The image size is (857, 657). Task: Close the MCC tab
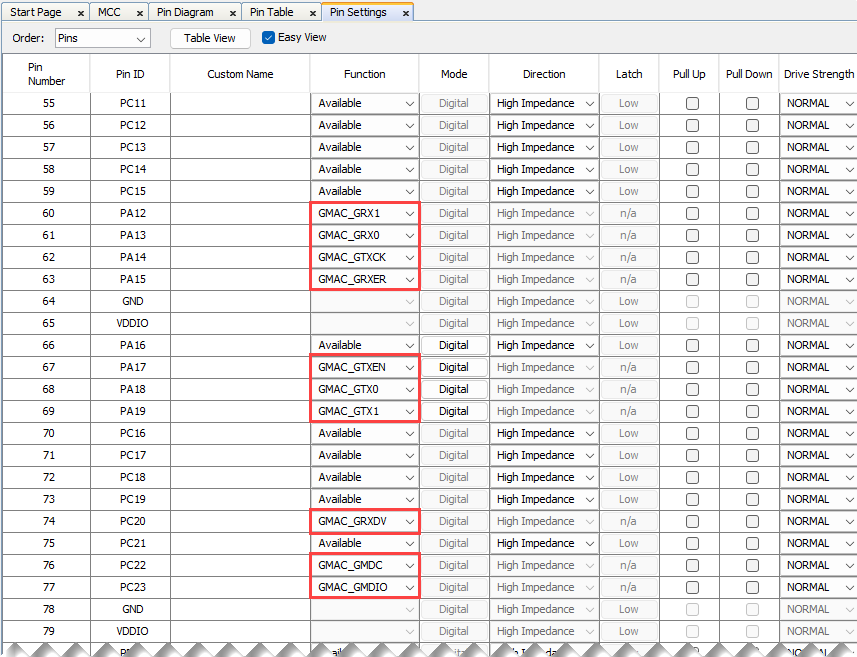pyautogui.click(x=138, y=13)
